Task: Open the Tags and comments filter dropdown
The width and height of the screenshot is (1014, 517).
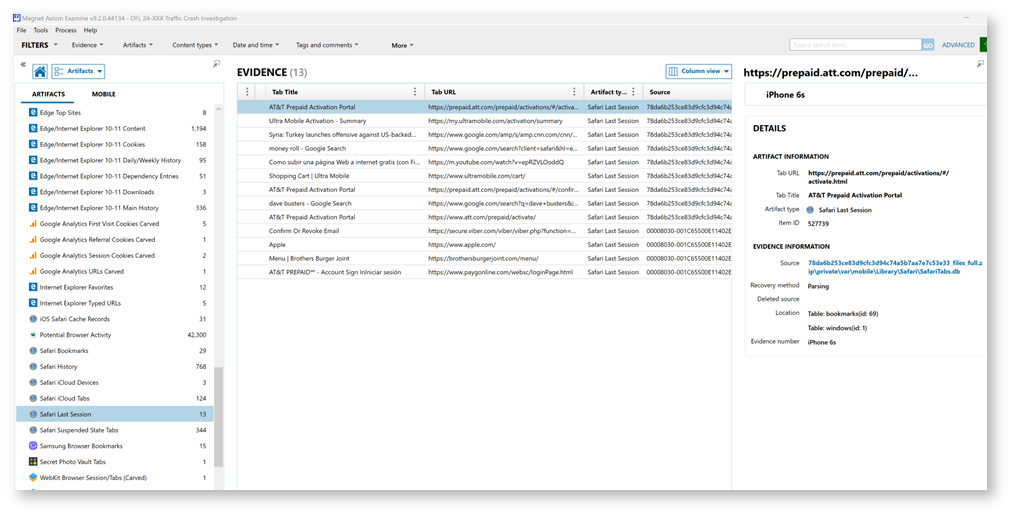Action: point(327,45)
